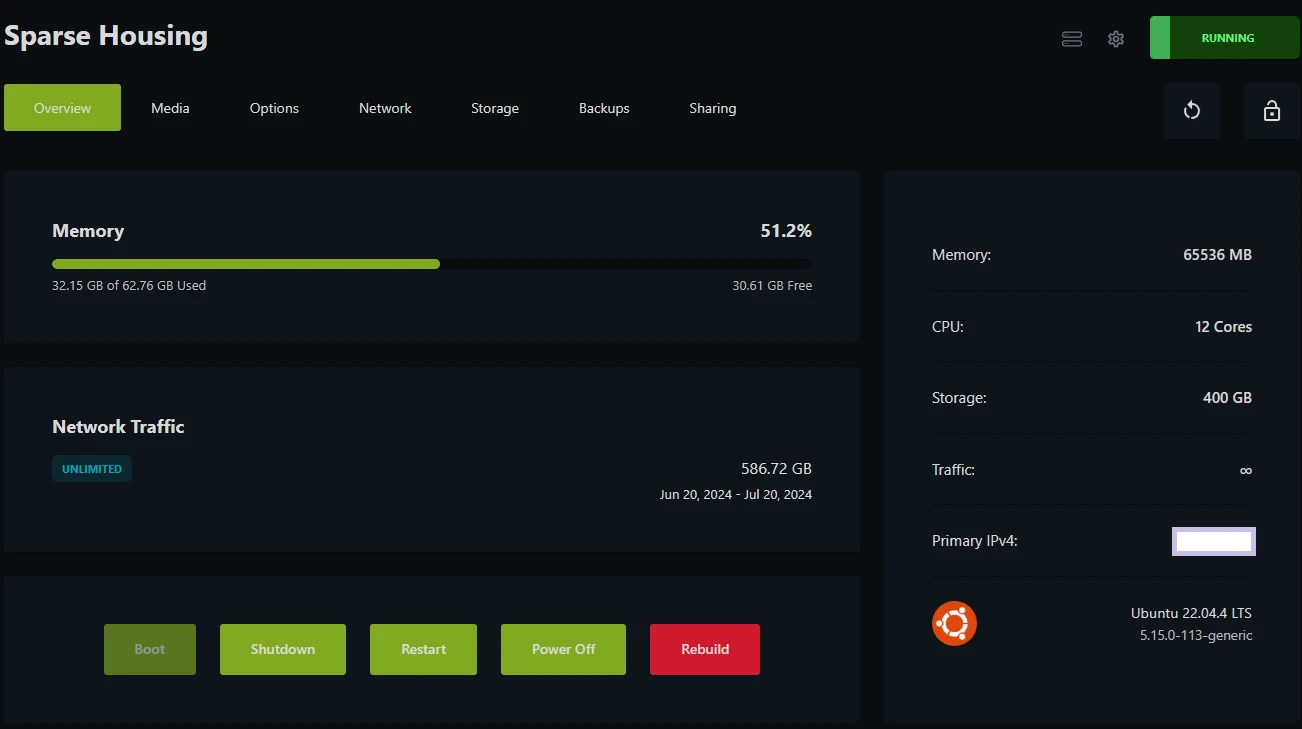Click the lock icon button
The width and height of the screenshot is (1302, 729).
(x=1271, y=111)
